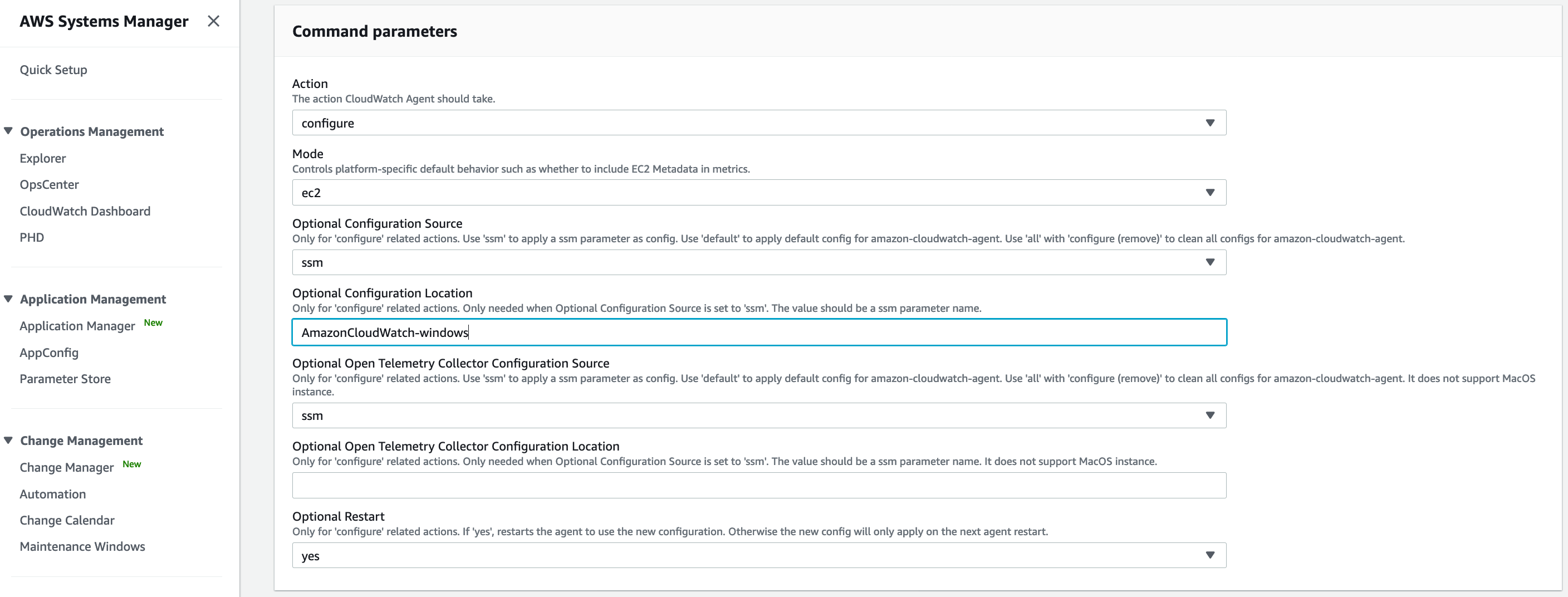Click the empty Open Telemetry Configuration Location field
The width and height of the screenshot is (1568, 597).
pos(758,486)
